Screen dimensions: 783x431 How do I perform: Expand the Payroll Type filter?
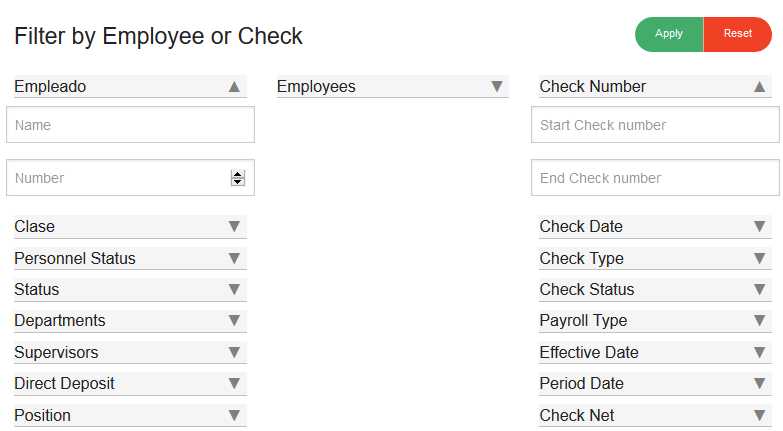(x=759, y=321)
